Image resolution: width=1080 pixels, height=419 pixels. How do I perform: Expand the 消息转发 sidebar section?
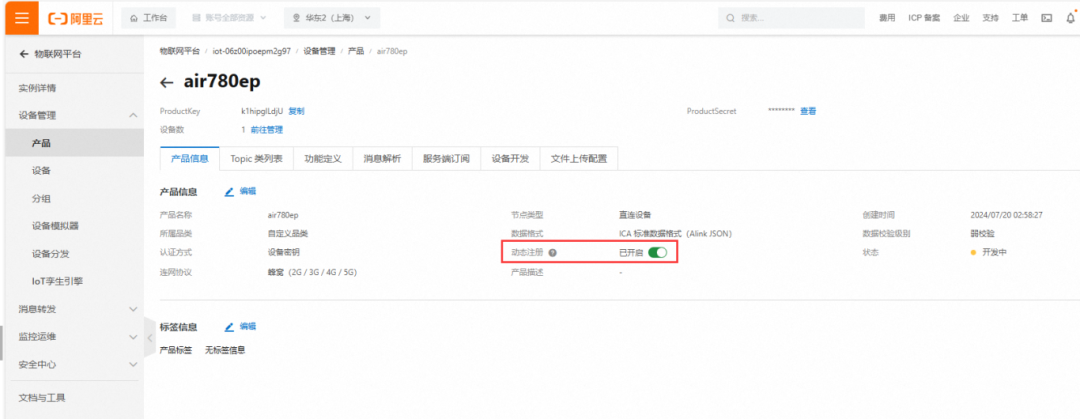tap(74, 309)
